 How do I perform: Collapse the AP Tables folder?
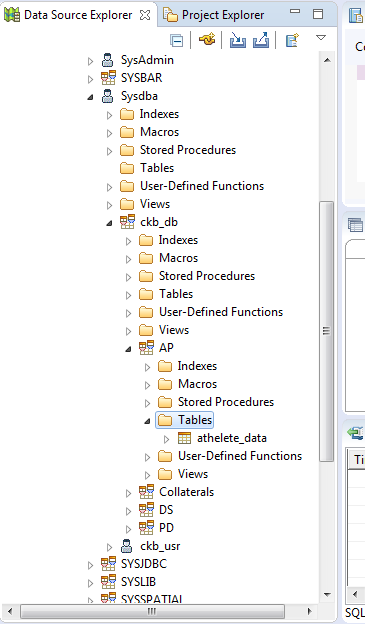tap(147, 421)
